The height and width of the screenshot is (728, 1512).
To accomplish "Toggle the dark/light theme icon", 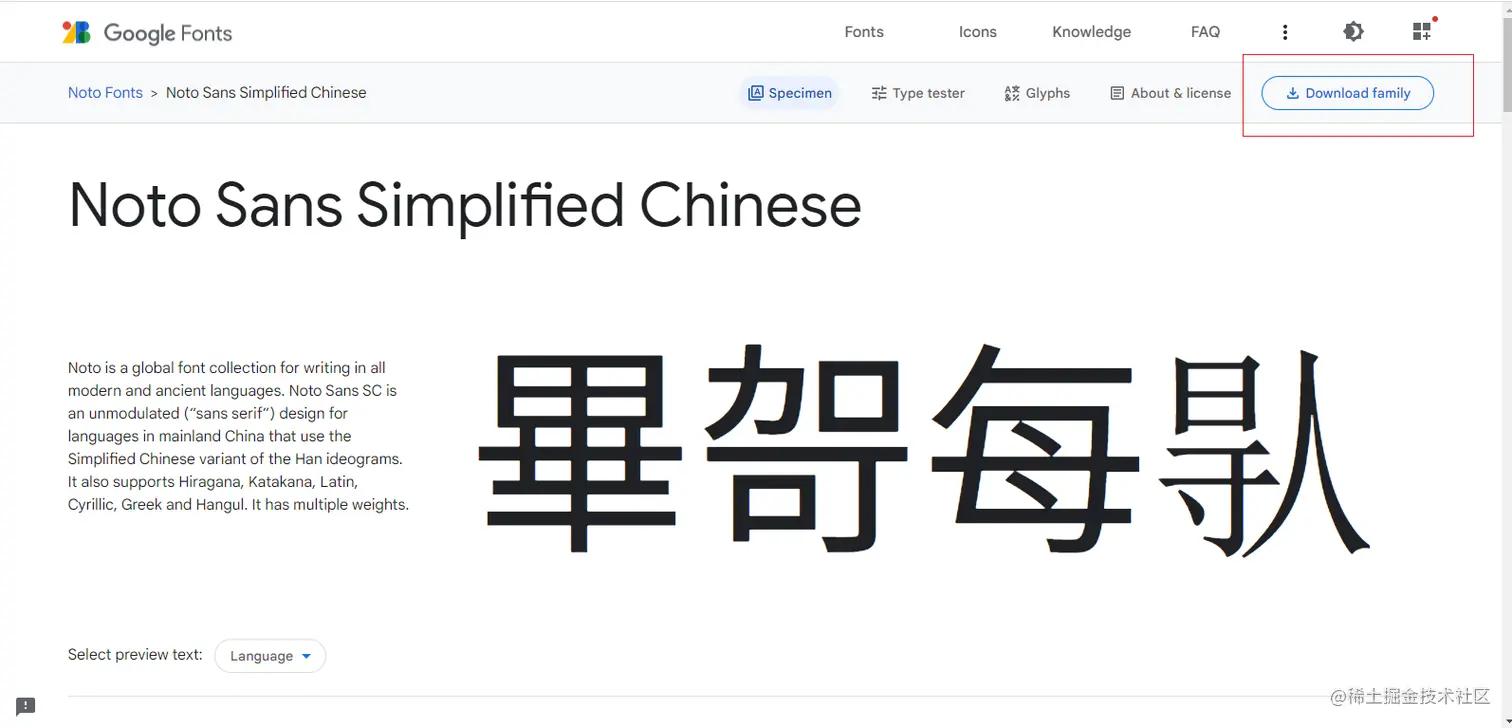I will pyautogui.click(x=1353, y=32).
